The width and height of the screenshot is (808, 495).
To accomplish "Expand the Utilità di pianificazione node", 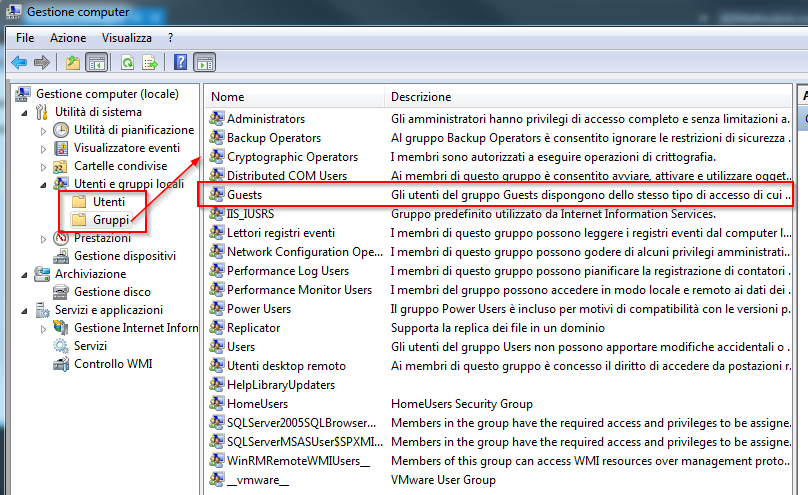I will click(43, 130).
